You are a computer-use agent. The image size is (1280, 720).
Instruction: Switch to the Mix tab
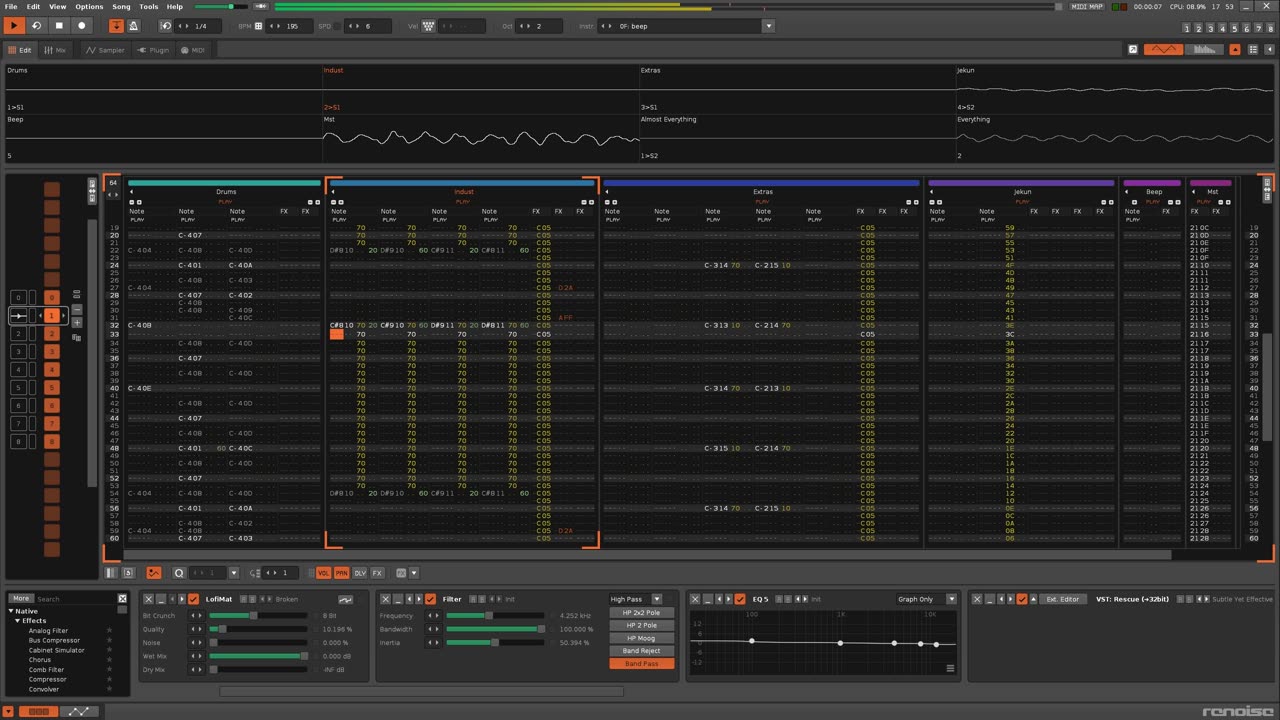55,49
